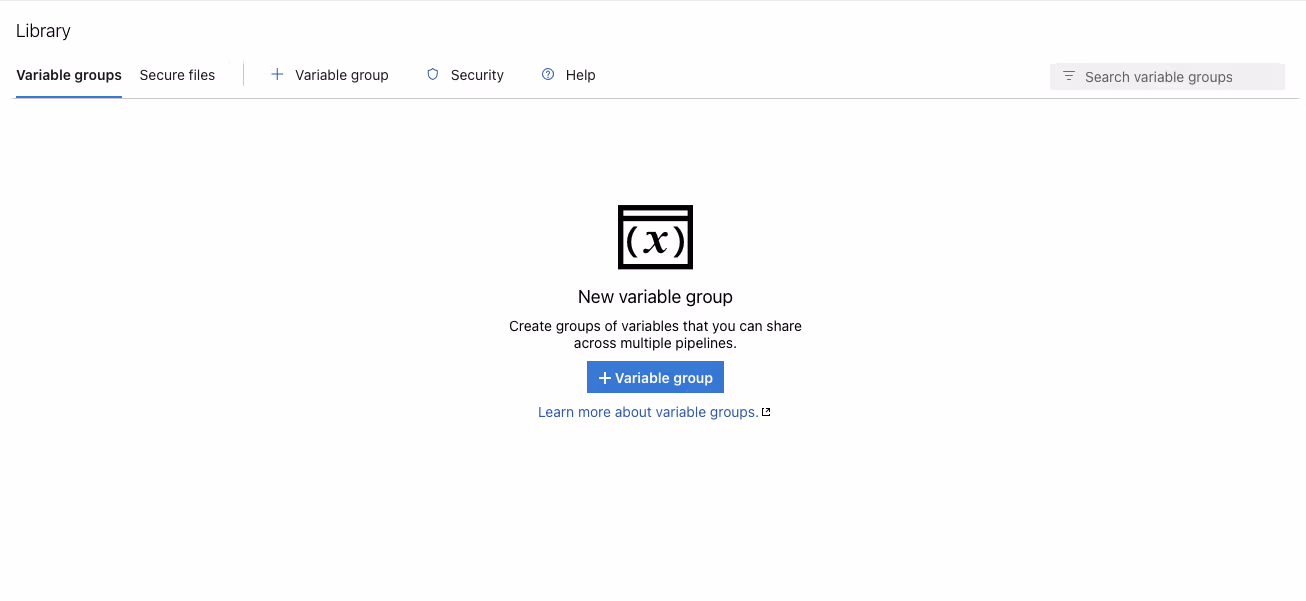The height and width of the screenshot is (601, 1306).
Task: Click the external-link icon after Learn more
Action: click(766, 411)
